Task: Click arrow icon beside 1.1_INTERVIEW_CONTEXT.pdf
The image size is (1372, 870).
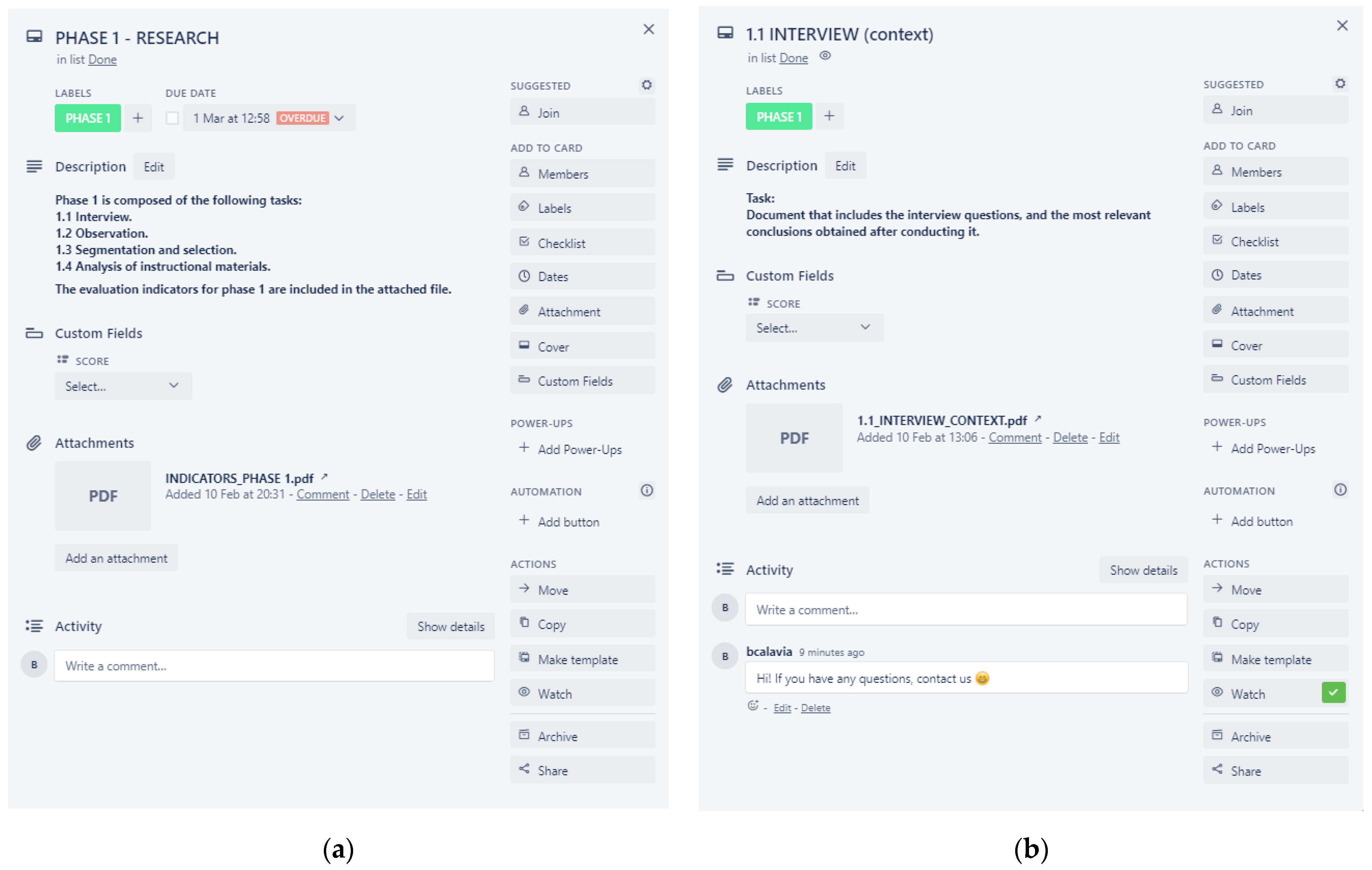Action: point(1037,419)
